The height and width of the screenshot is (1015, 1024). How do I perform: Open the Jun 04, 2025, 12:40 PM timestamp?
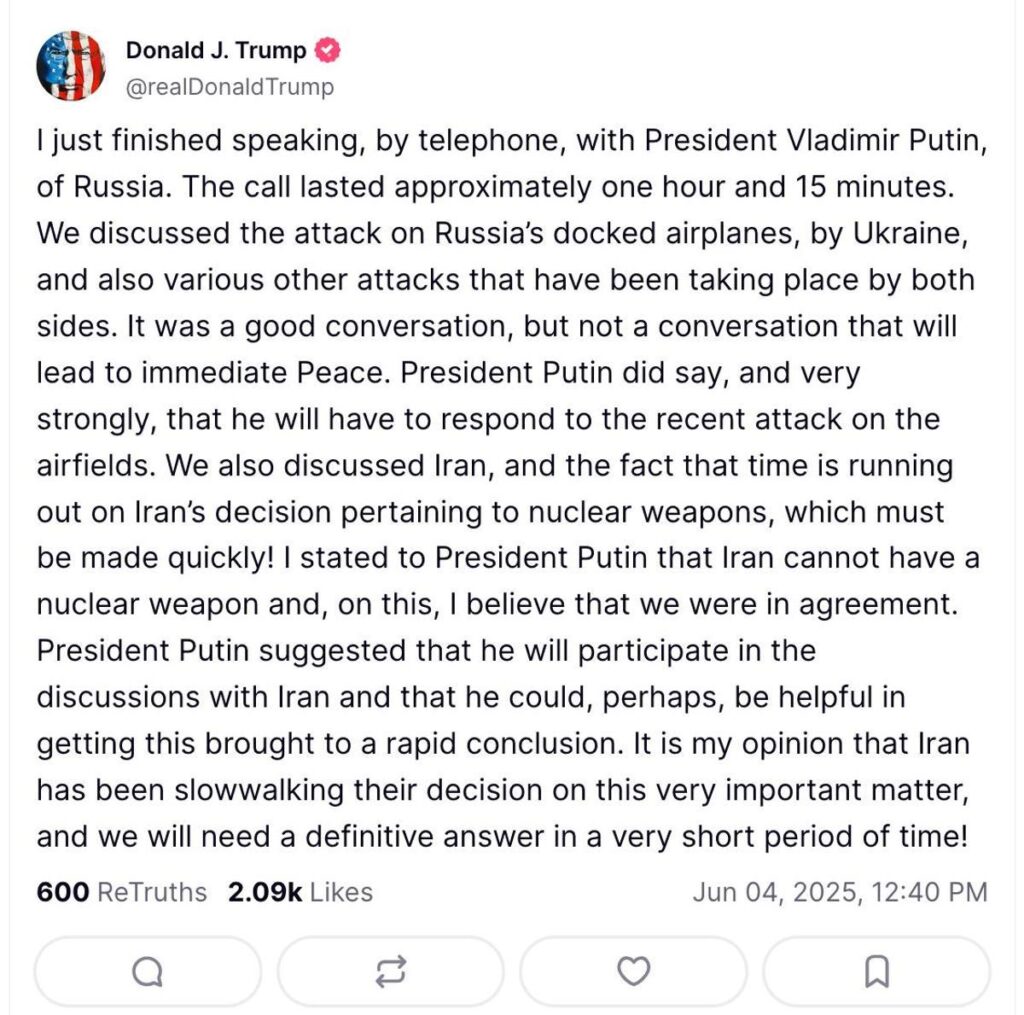point(839,892)
